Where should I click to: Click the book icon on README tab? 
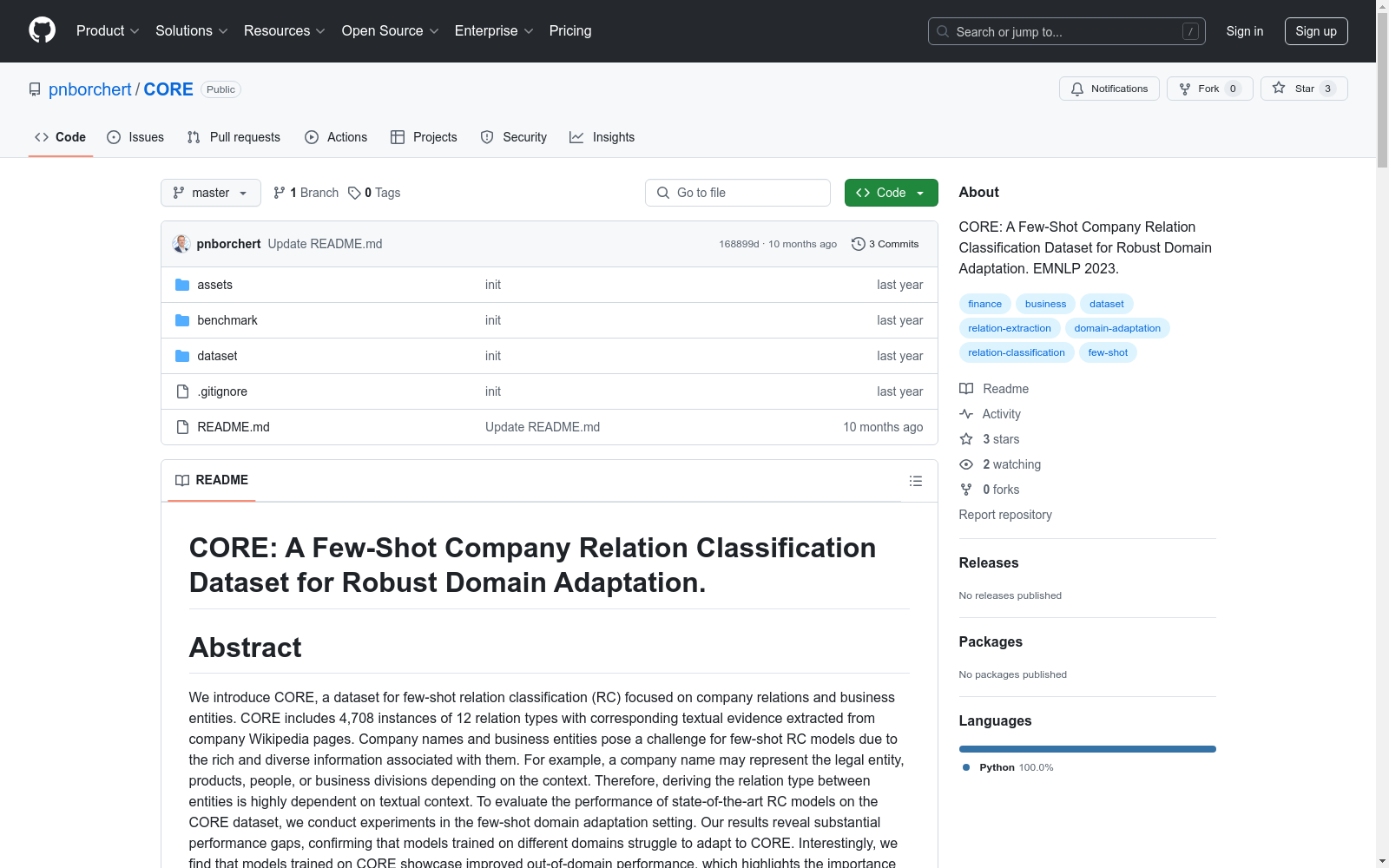pyautogui.click(x=182, y=480)
